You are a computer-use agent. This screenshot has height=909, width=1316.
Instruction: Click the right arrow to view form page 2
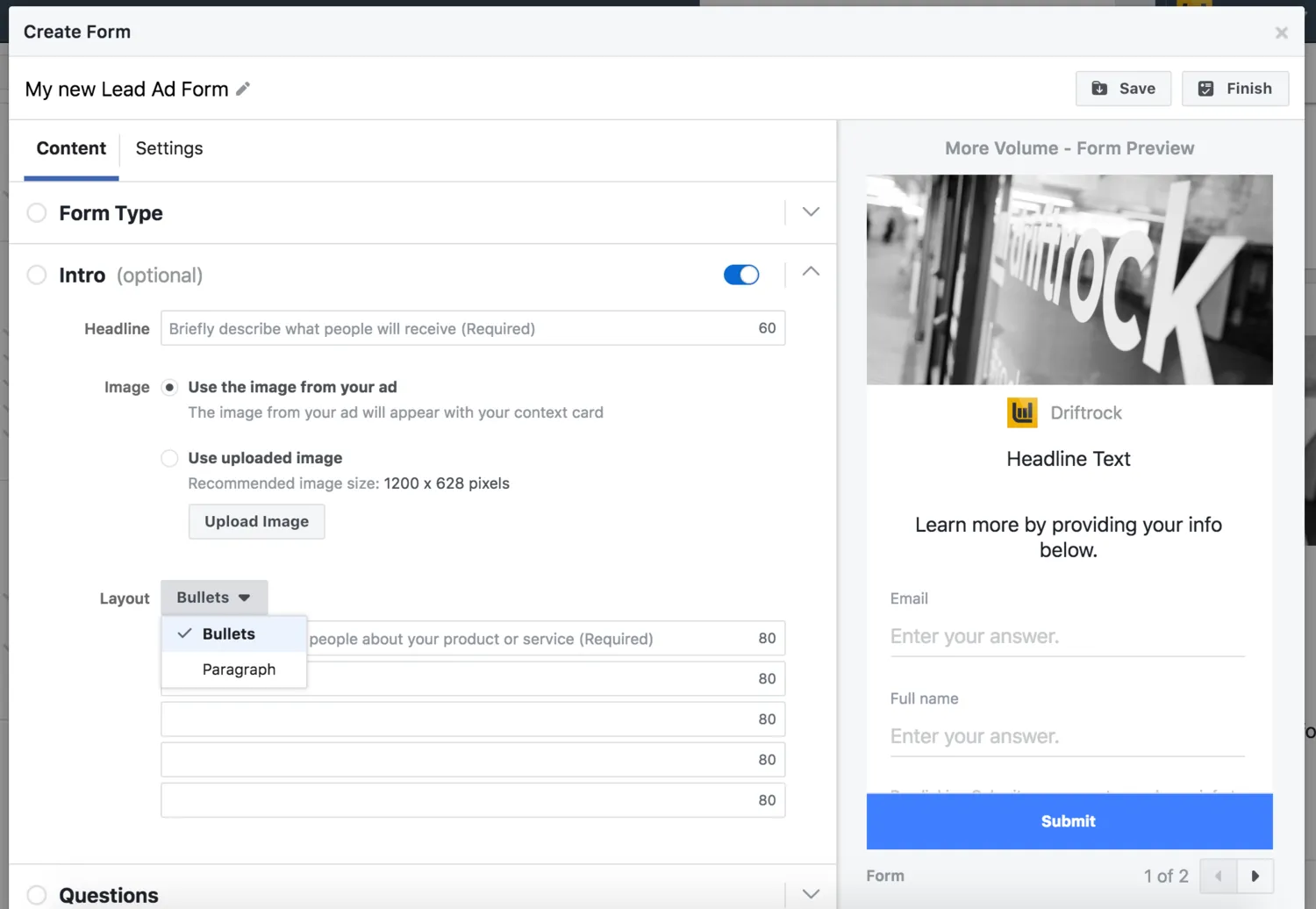(x=1255, y=876)
